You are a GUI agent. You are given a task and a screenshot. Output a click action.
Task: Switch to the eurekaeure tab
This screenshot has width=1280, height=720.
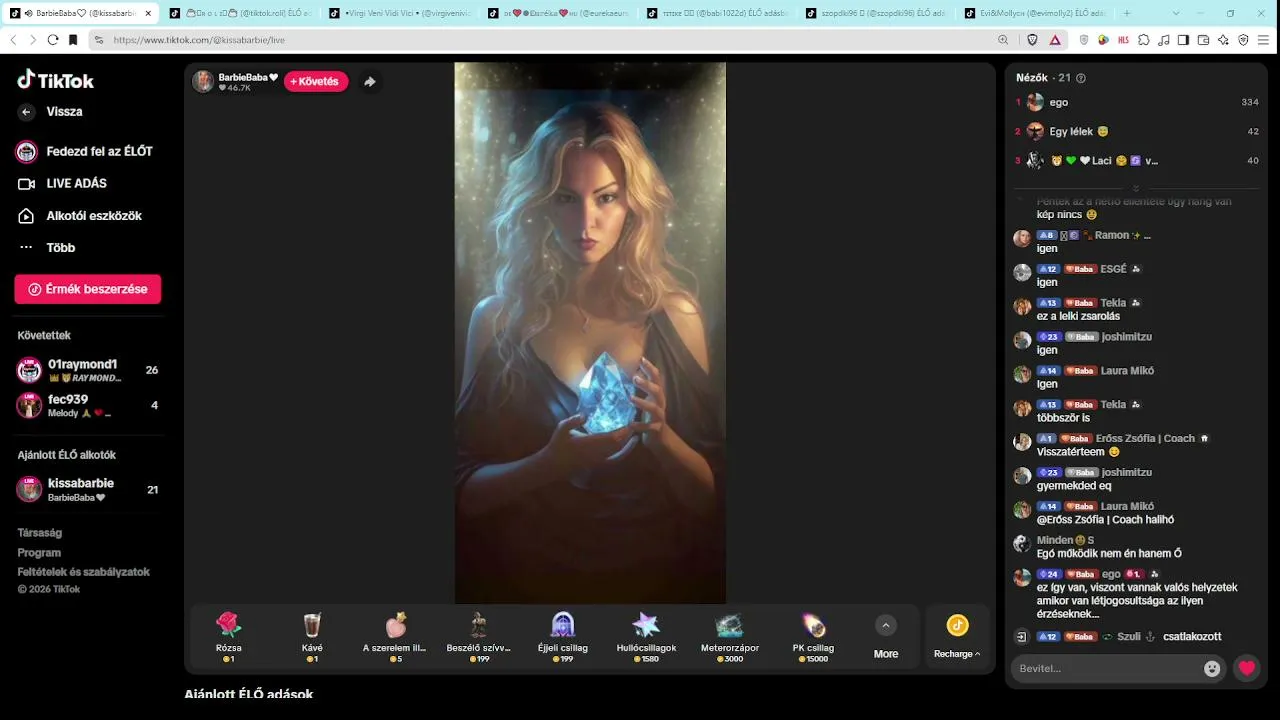coord(557,13)
